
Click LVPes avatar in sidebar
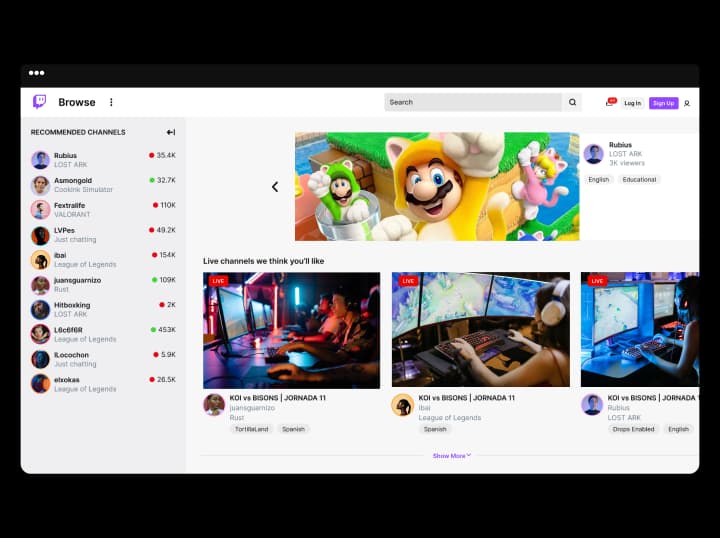[x=40, y=235]
